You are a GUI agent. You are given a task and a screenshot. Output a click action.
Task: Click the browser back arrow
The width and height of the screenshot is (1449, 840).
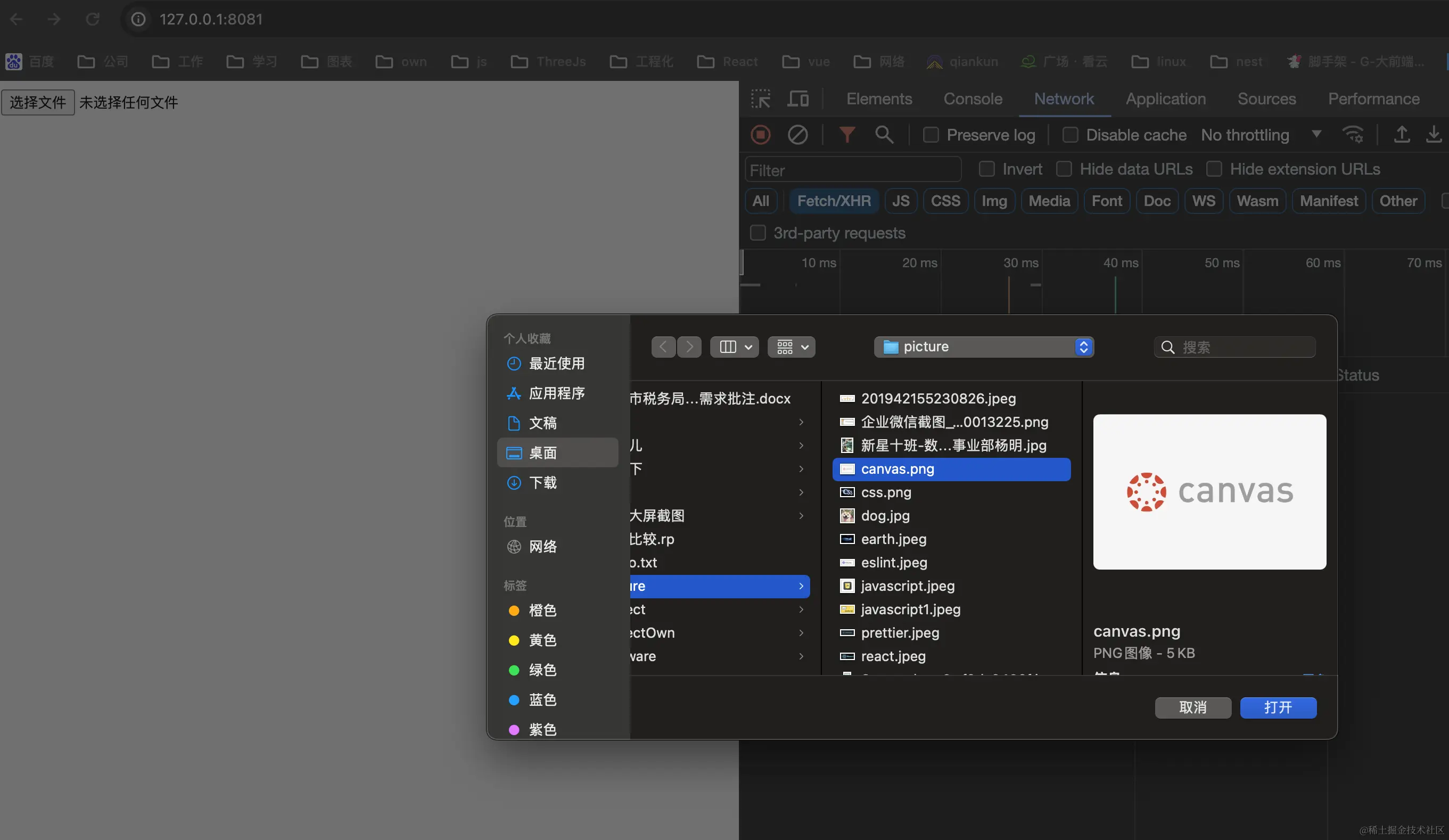click(16, 19)
